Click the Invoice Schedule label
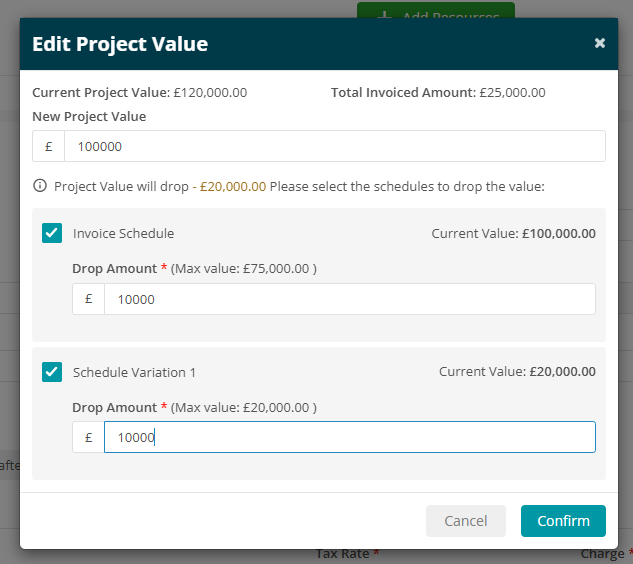Viewport: 633px width, 564px height. (124, 233)
